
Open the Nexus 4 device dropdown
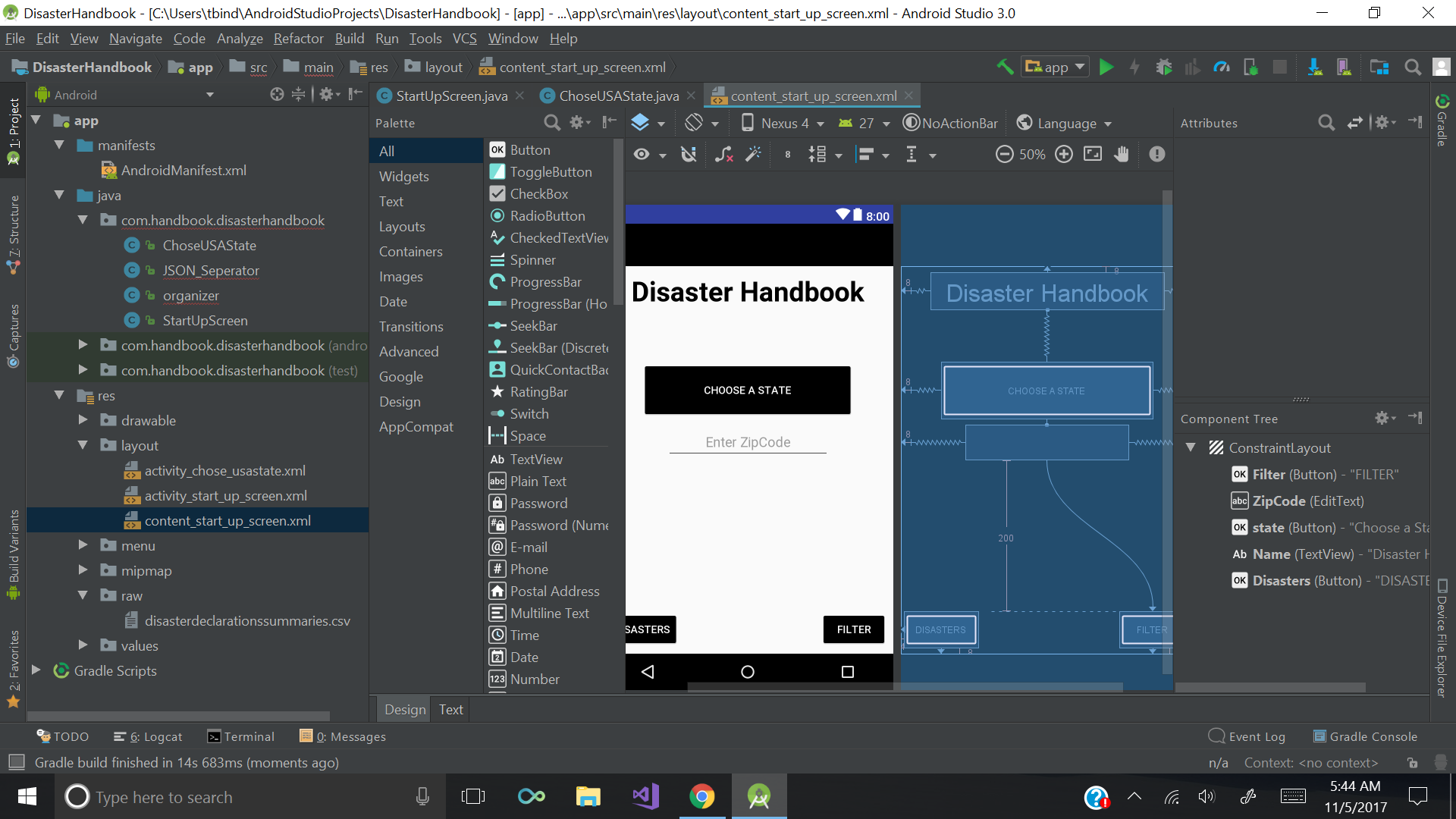pyautogui.click(x=783, y=123)
